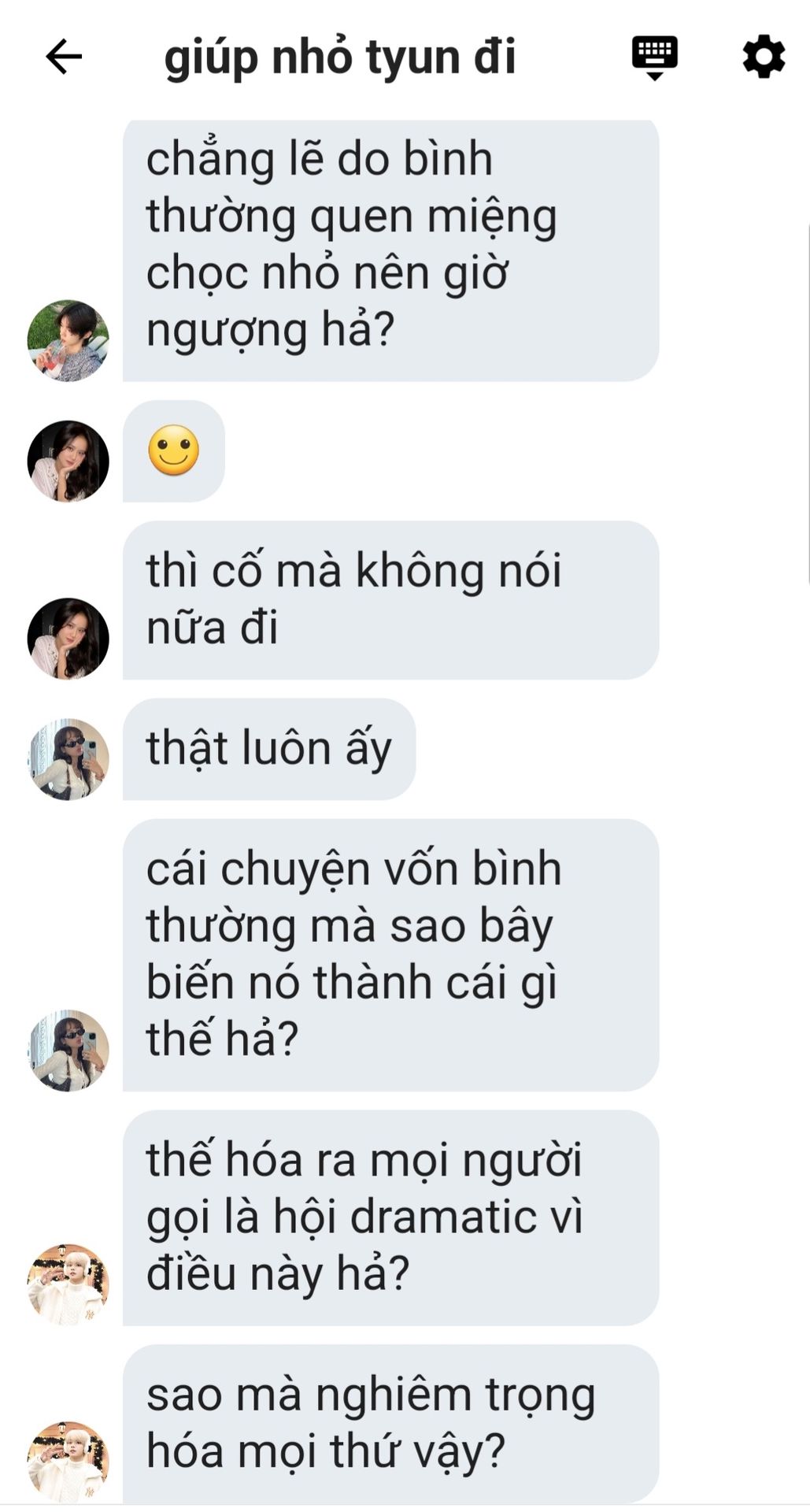Image resolution: width=810 pixels, height=1512 pixels.
Task: Open the chat title 'giúp nhỏ tyun đi'
Action: (340, 58)
